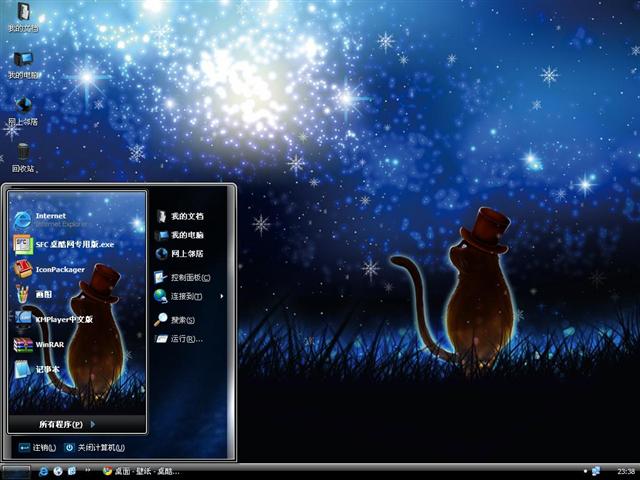Click the 注销(L) log off button
Image resolution: width=640 pixels, height=480 pixels.
click(38, 448)
